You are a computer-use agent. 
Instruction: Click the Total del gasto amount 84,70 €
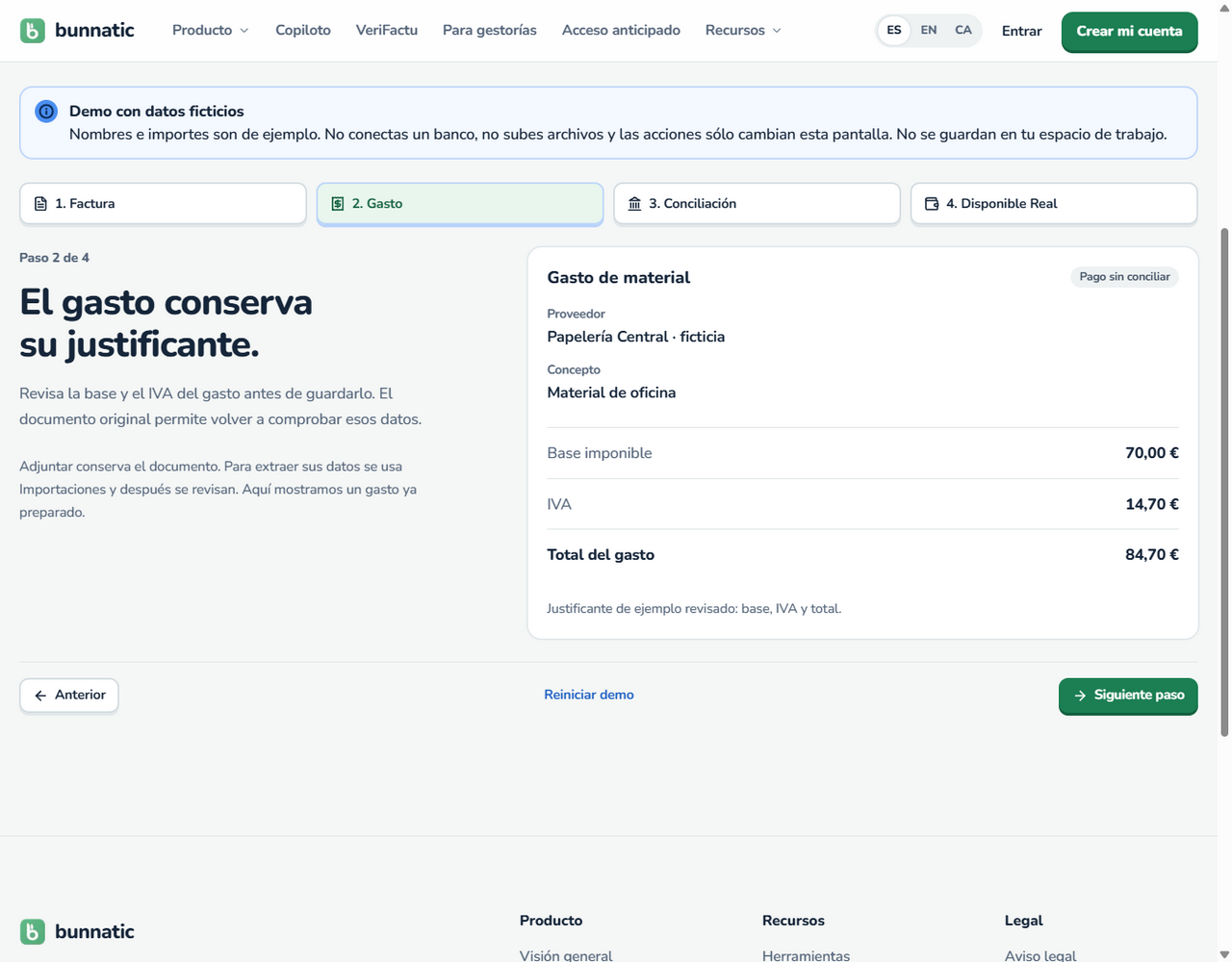coord(1152,555)
